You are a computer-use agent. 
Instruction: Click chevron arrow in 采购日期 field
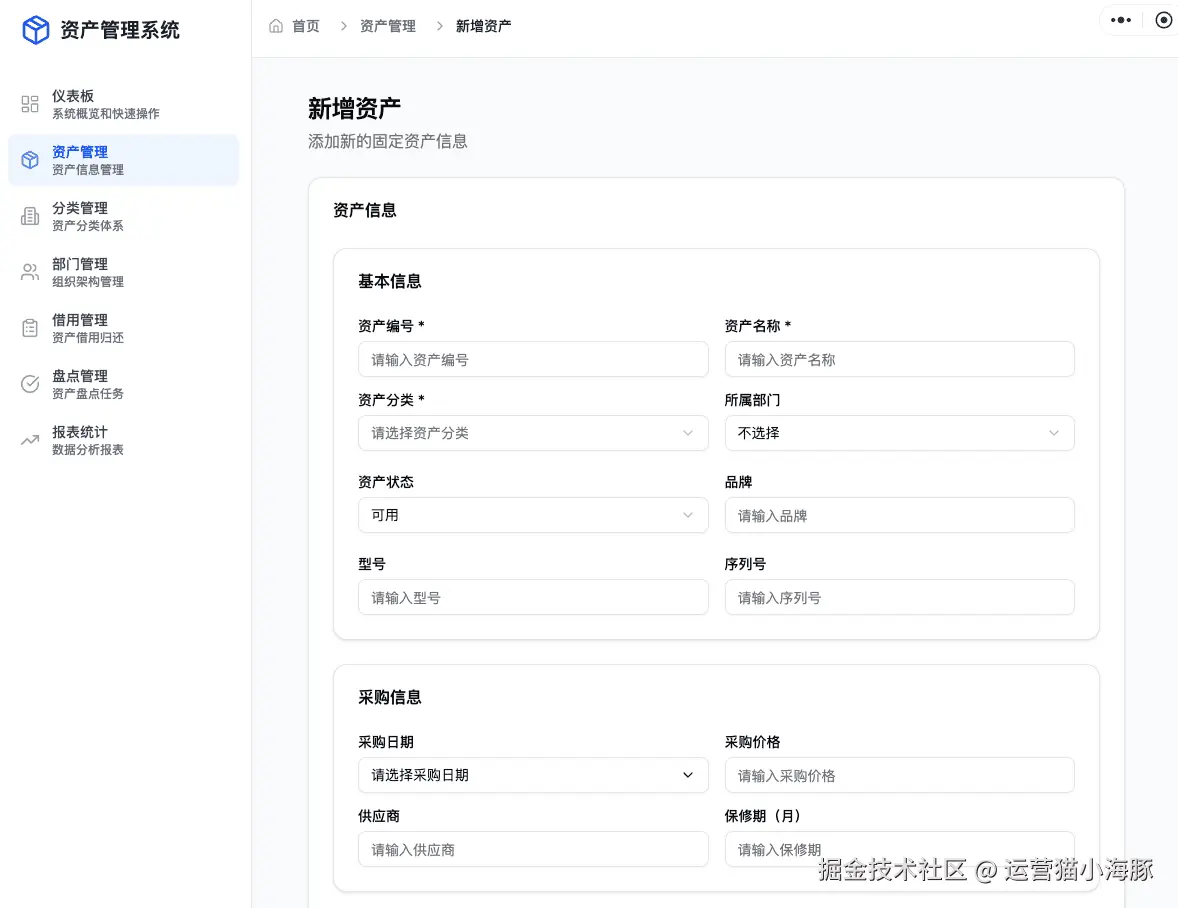[x=687, y=775]
